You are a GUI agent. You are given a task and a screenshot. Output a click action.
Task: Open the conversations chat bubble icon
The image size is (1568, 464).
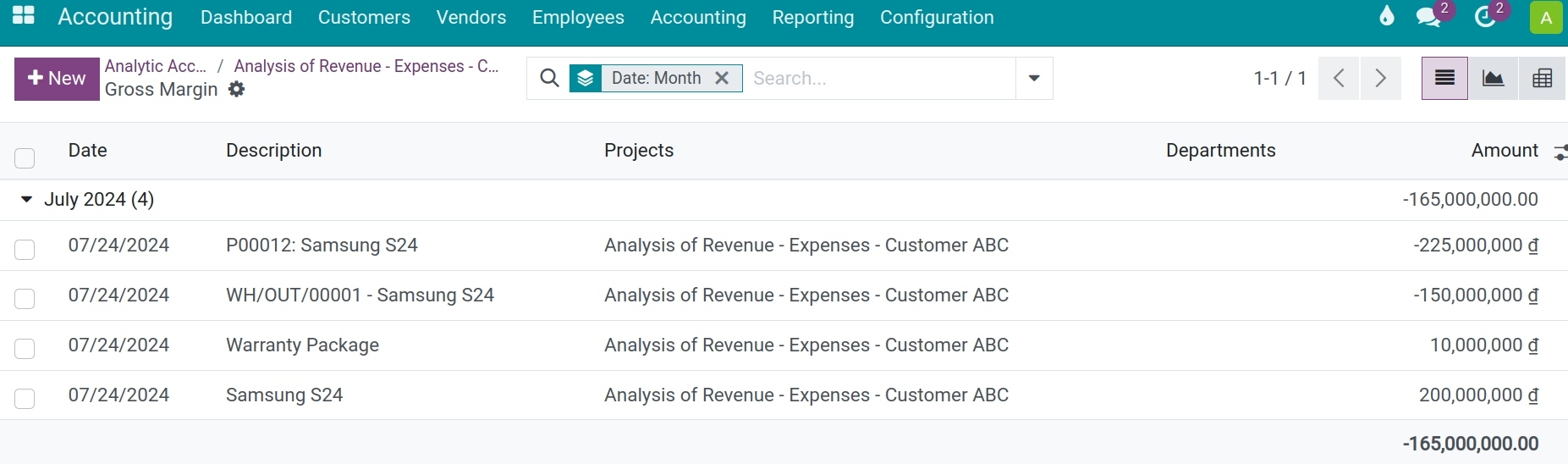(1428, 17)
